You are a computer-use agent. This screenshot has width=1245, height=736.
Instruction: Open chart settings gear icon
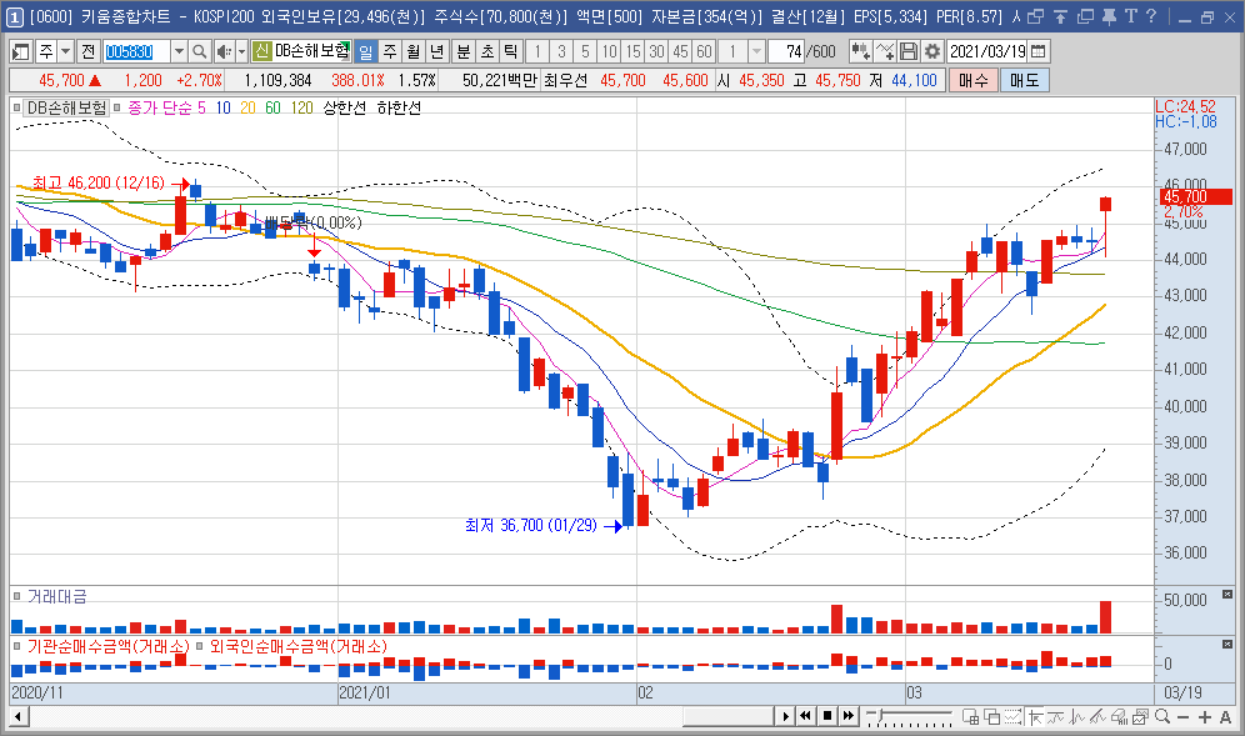[933, 51]
